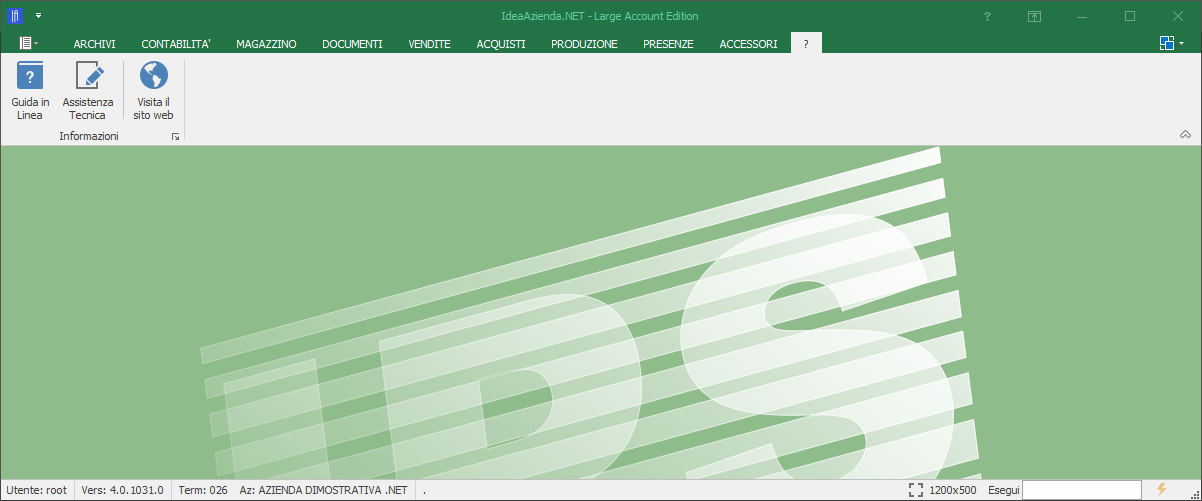Click the 'Vers: 4.0.1031.0' status entry
The image size is (1202, 501).
click(122, 490)
